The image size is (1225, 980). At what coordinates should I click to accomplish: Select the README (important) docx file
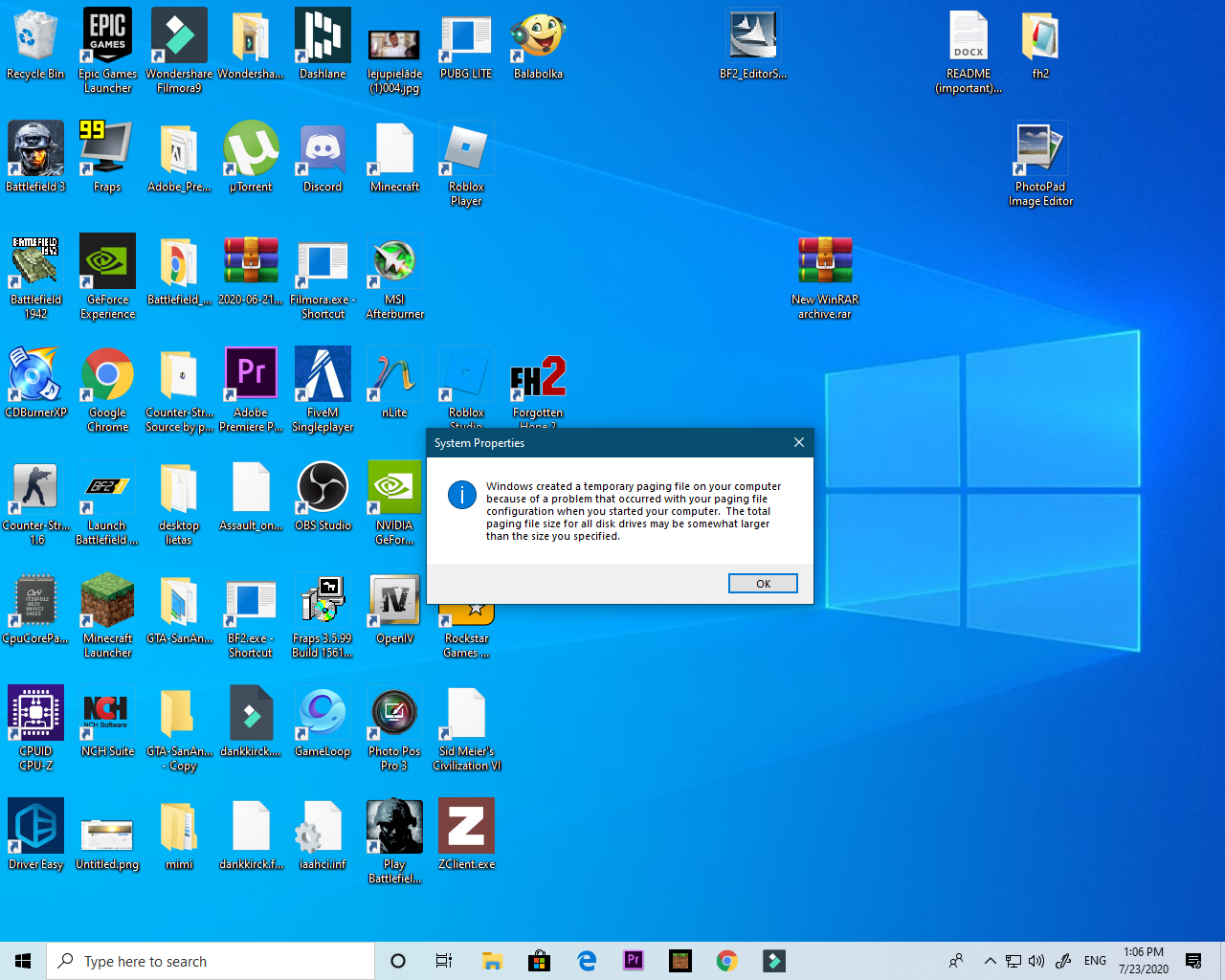click(x=969, y=52)
